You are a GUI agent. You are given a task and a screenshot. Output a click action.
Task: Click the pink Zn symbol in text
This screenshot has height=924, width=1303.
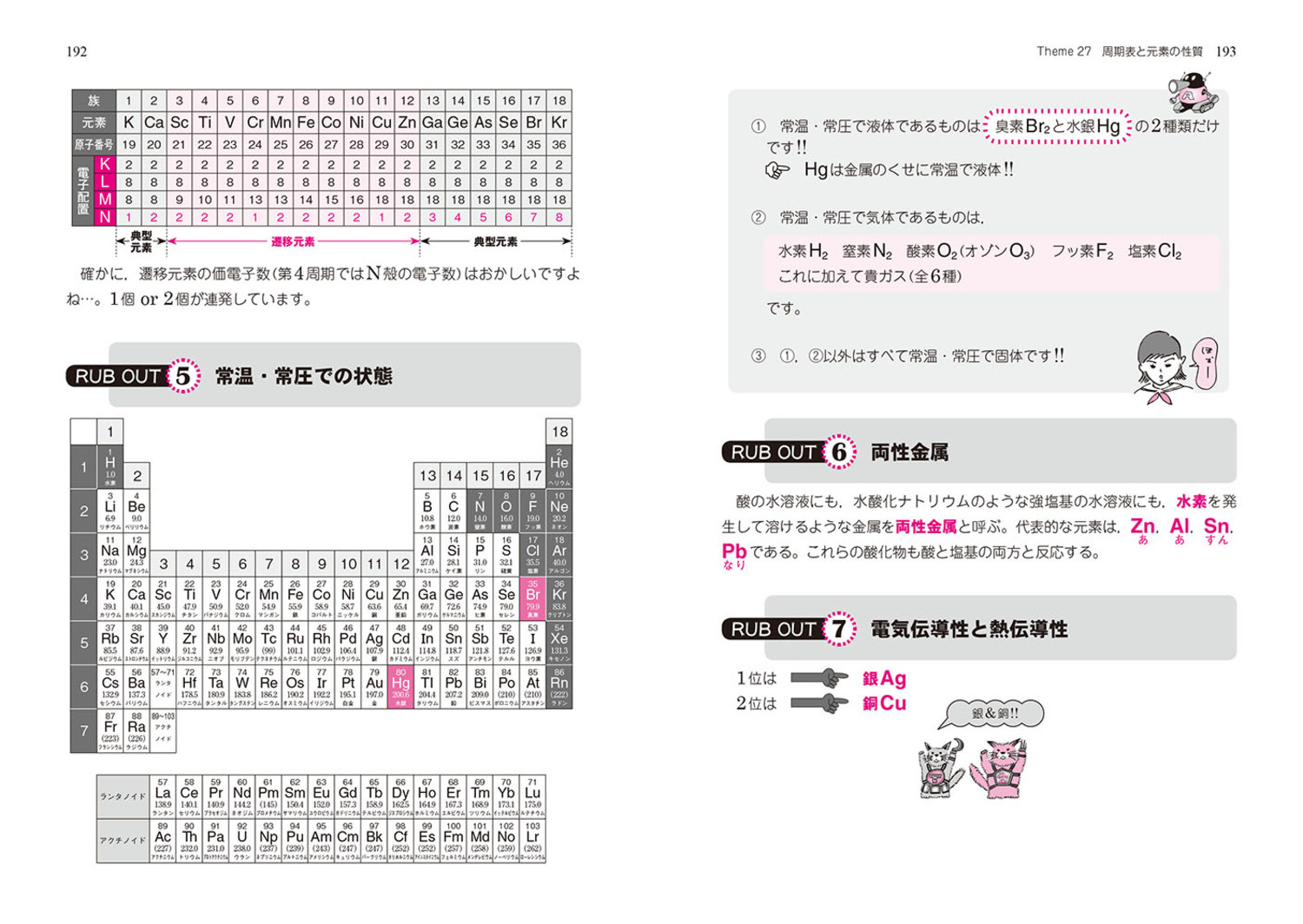tap(1142, 525)
